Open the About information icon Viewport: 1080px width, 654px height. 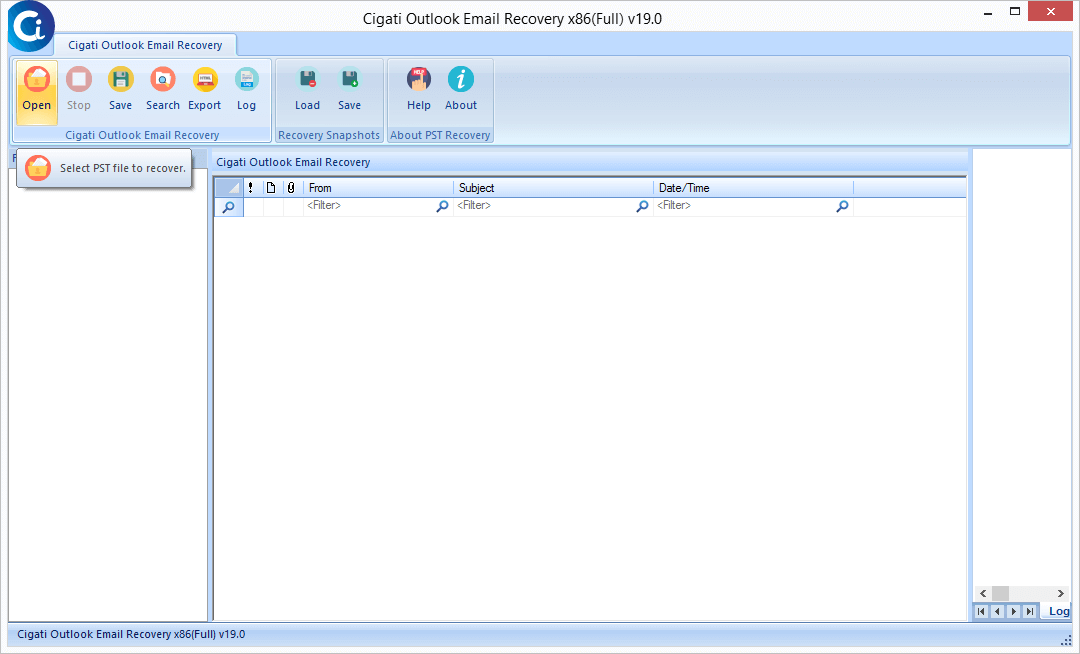tap(461, 91)
